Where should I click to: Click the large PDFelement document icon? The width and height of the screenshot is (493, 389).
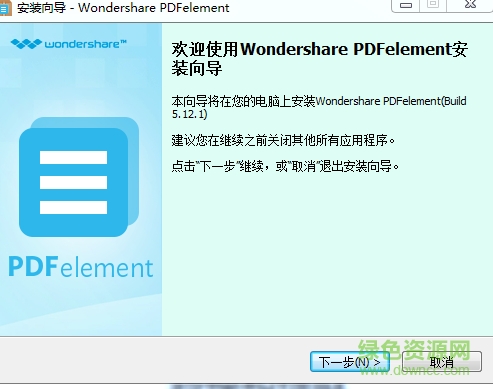pos(79,177)
